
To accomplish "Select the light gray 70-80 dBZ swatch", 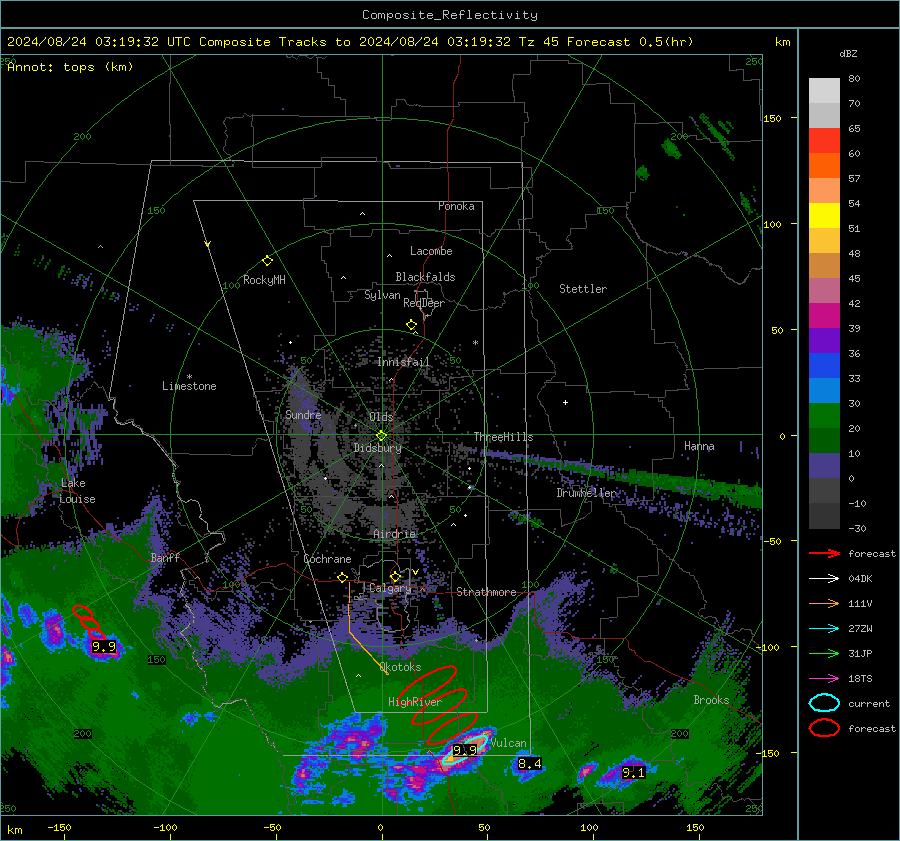I will pyautogui.click(x=824, y=91).
